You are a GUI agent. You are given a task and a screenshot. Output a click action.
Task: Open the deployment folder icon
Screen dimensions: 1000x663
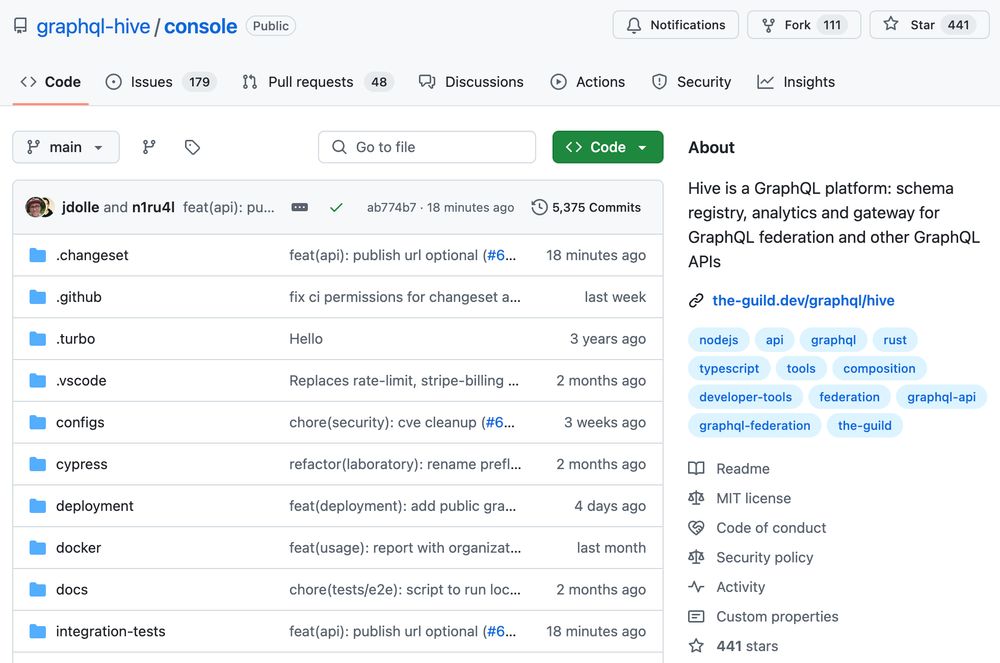tap(38, 506)
